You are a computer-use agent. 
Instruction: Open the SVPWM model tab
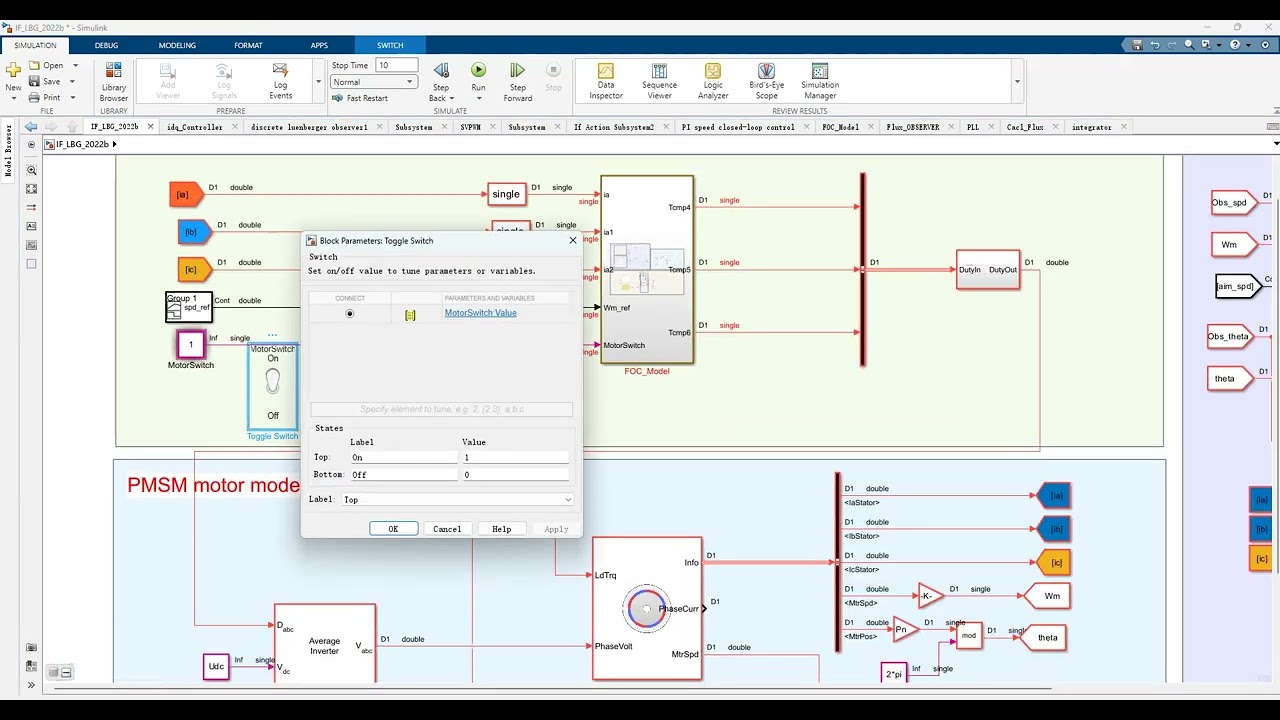click(470, 127)
